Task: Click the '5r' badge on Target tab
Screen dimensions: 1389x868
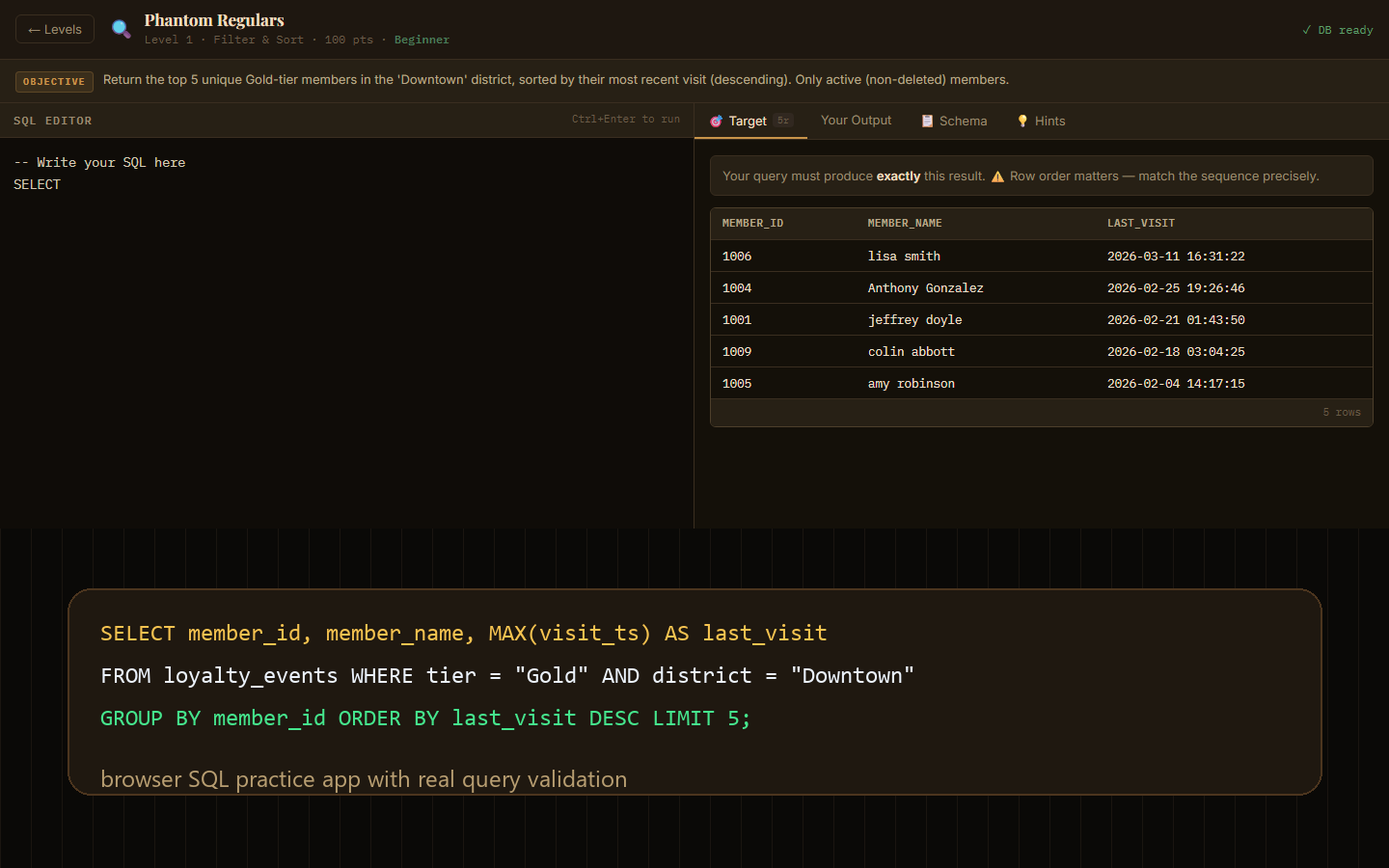Action: point(783,121)
